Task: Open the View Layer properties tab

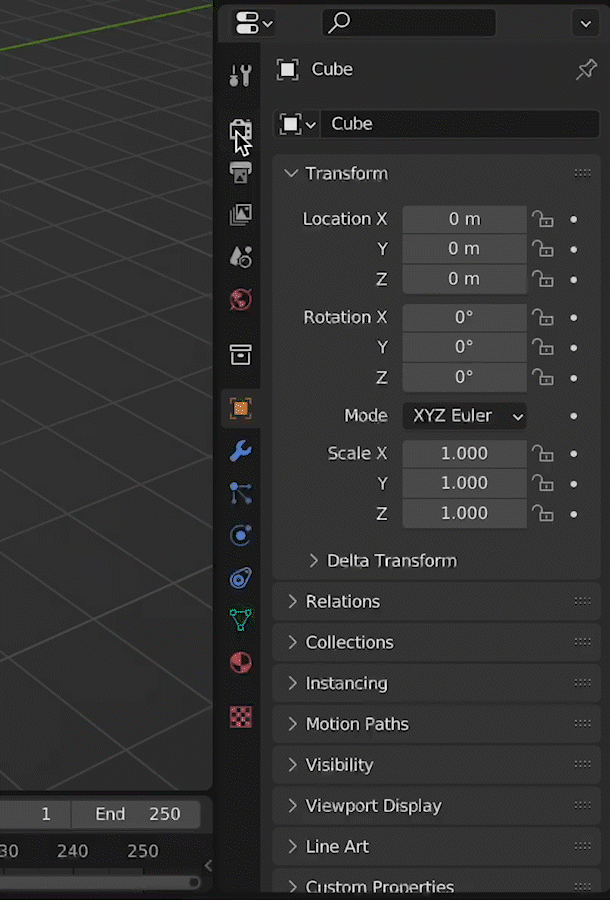Action: coord(240,214)
